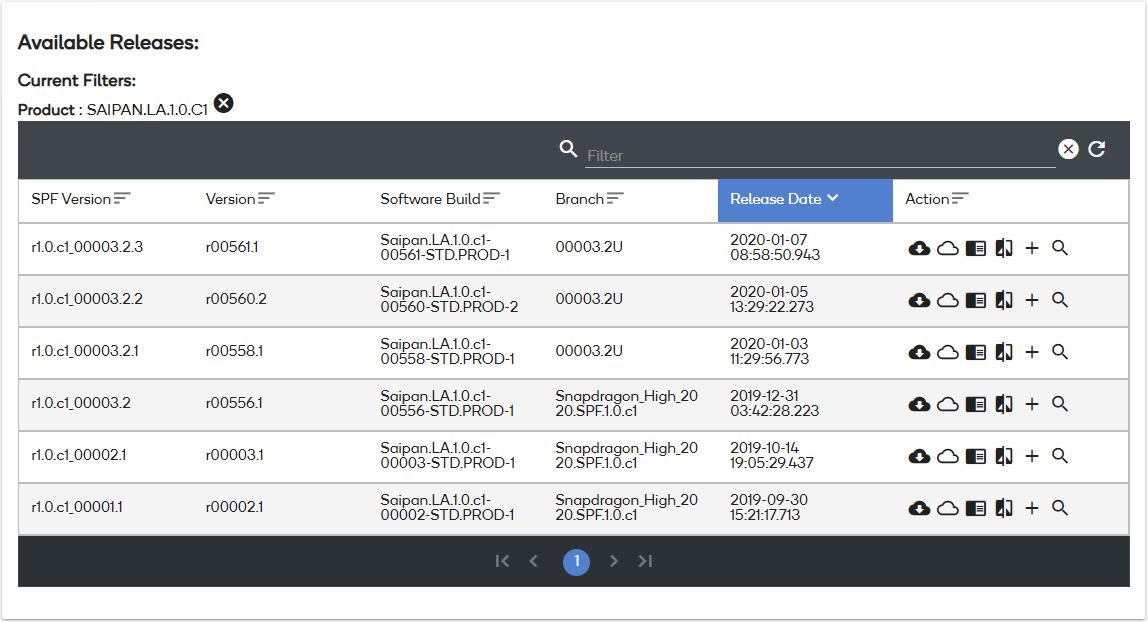Go to the last page
The image size is (1148, 622).
click(645, 561)
